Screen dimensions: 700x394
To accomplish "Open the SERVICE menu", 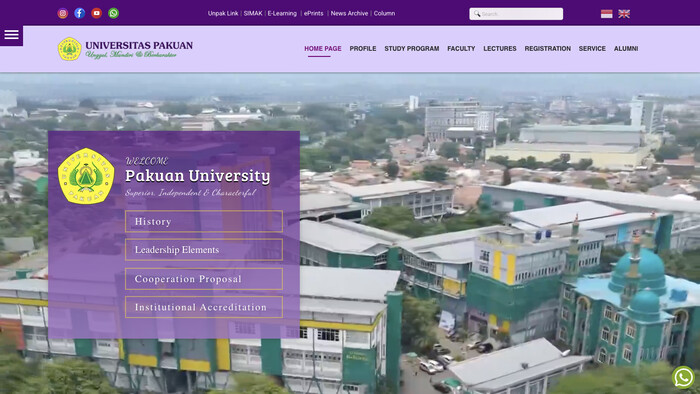I will pos(592,49).
